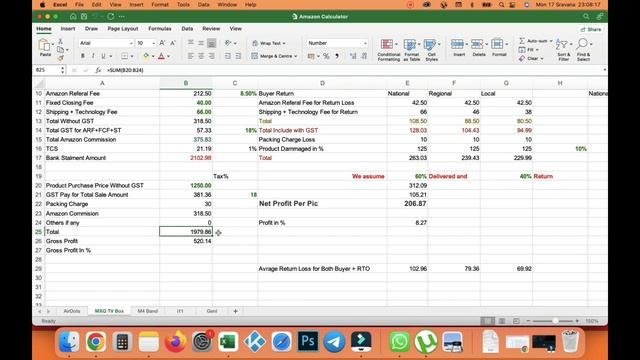Screen dimensions: 640x360
Task: Switch to Page Layout view icon in status bar
Action: coord(502,321)
